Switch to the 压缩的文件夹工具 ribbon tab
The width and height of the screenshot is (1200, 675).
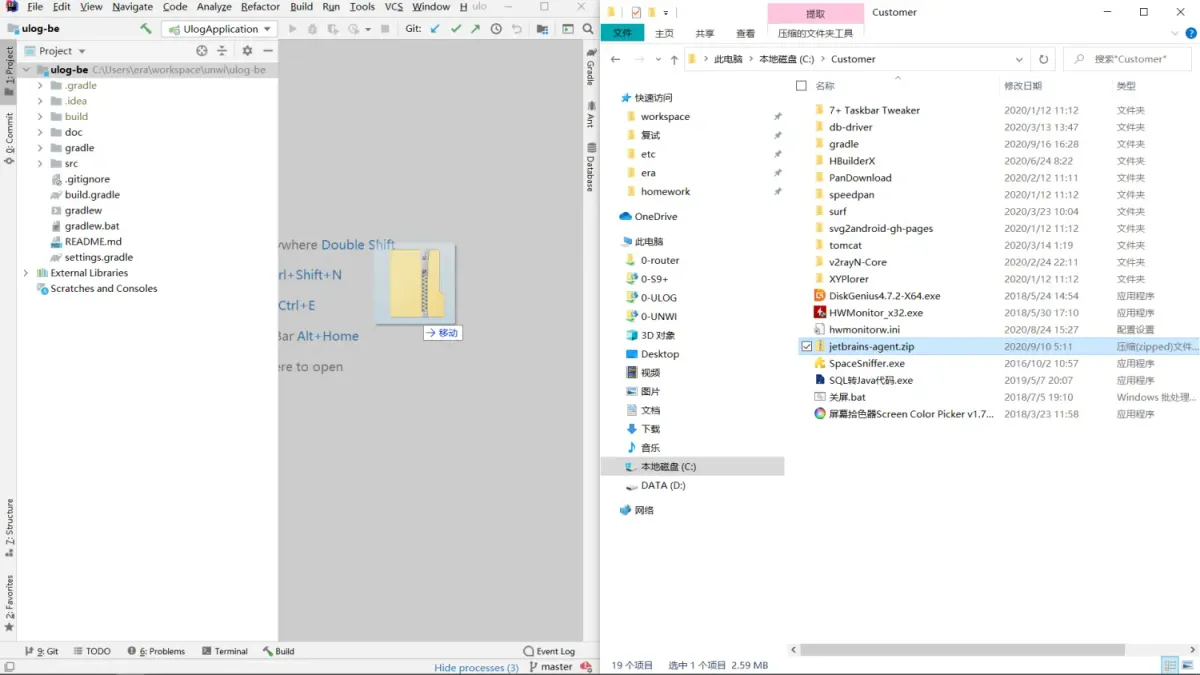click(815, 32)
